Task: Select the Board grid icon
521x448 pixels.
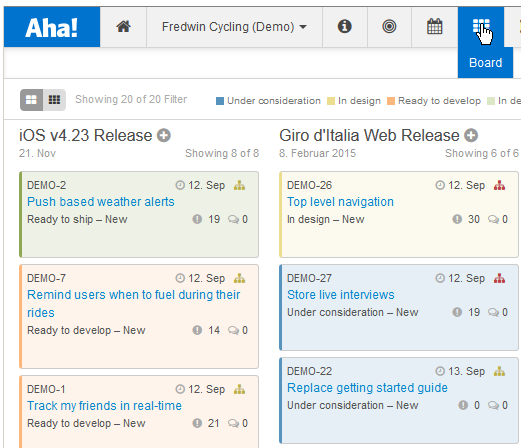Action: [x=481, y=27]
